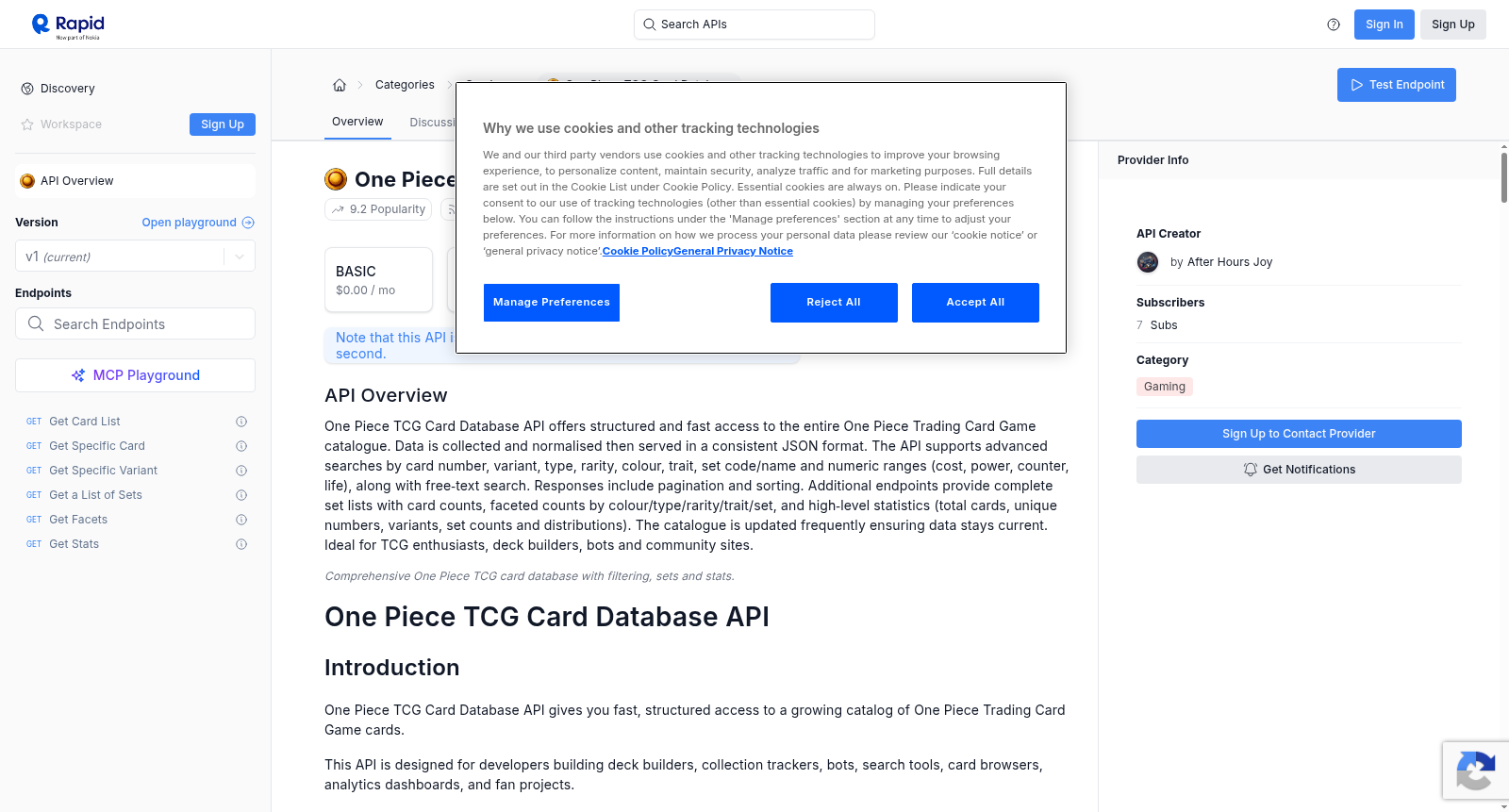Screen dimensions: 1509x812
Task: Click info icon beside Get Card List
Action: [x=241, y=422]
